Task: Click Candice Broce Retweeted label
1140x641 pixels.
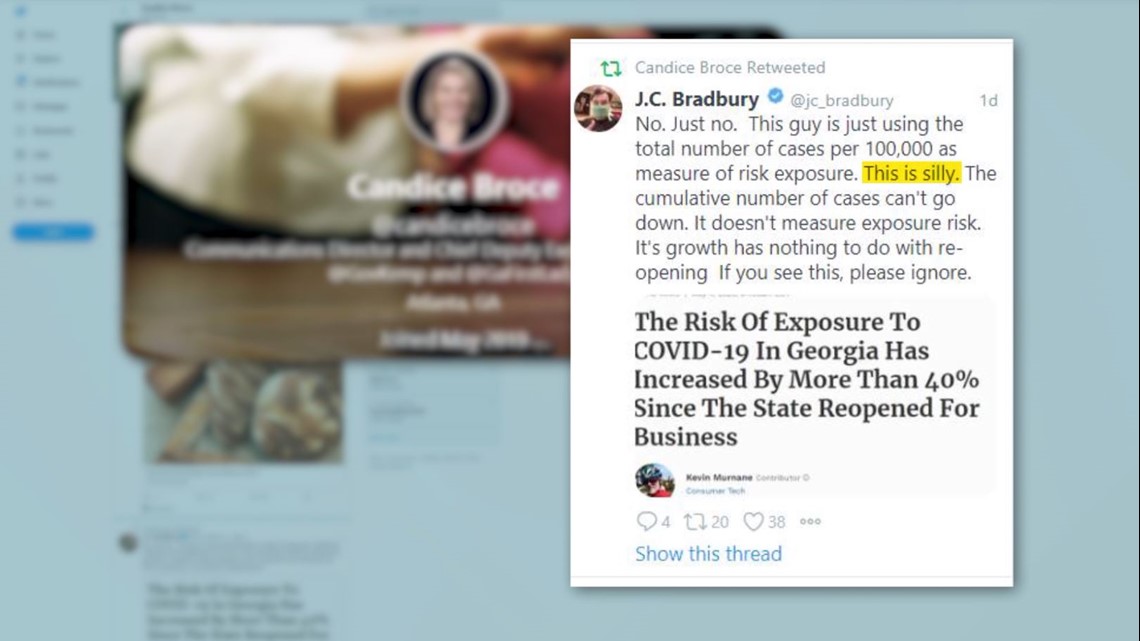Action: click(730, 68)
